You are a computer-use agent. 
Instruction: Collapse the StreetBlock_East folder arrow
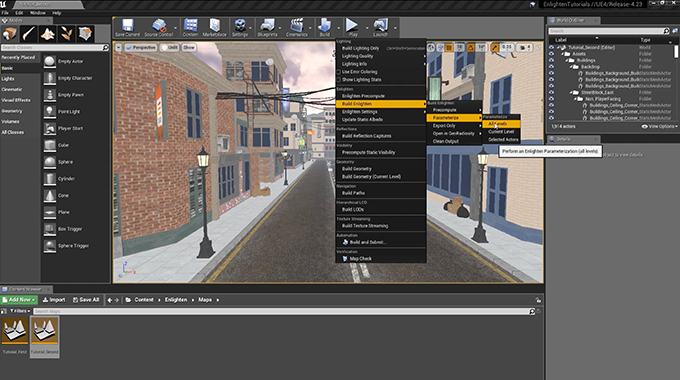(571, 92)
